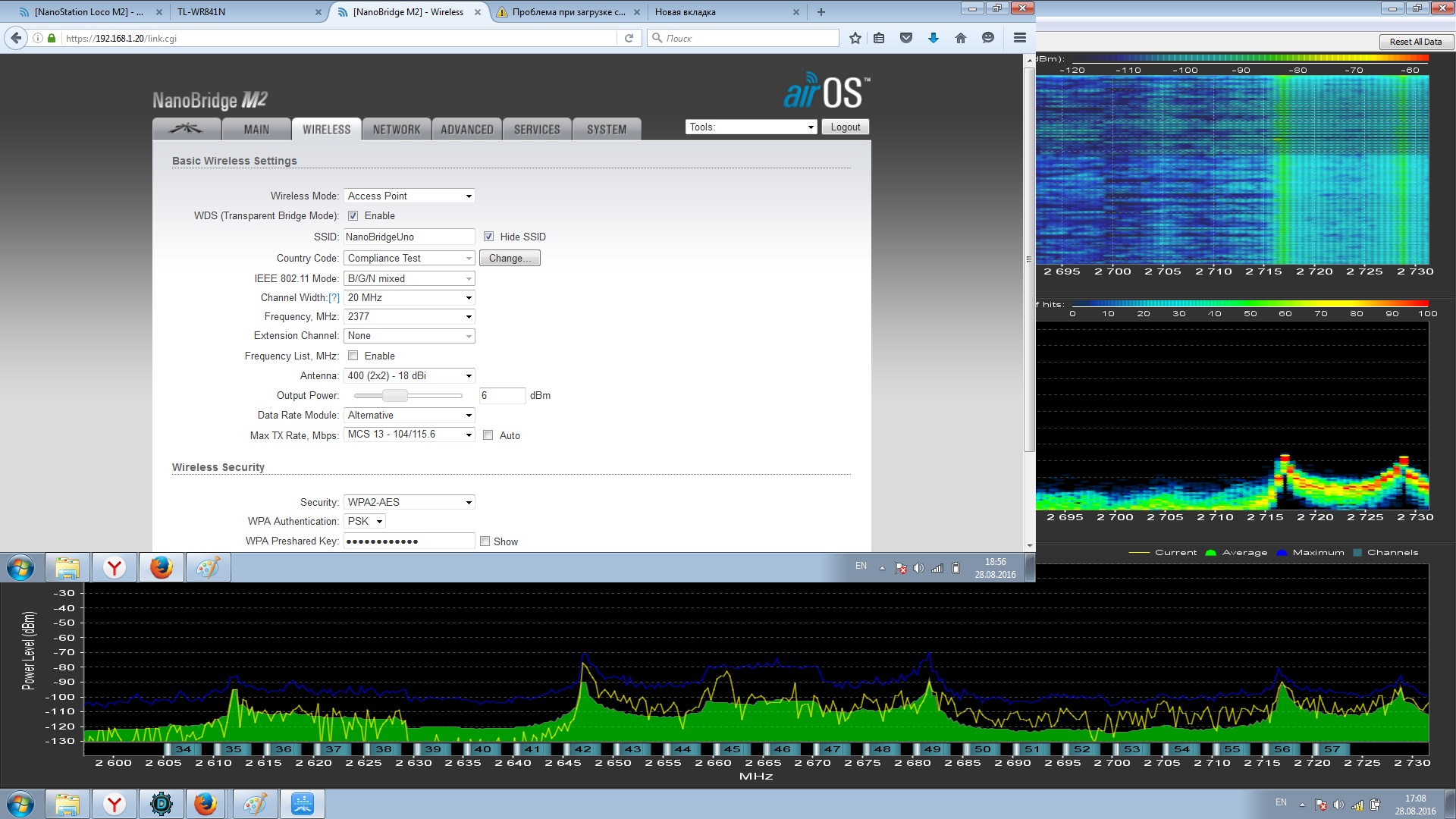Open the Channel Width [?] help link
Viewport: 1456px width, 819px height.
pos(334,298)
